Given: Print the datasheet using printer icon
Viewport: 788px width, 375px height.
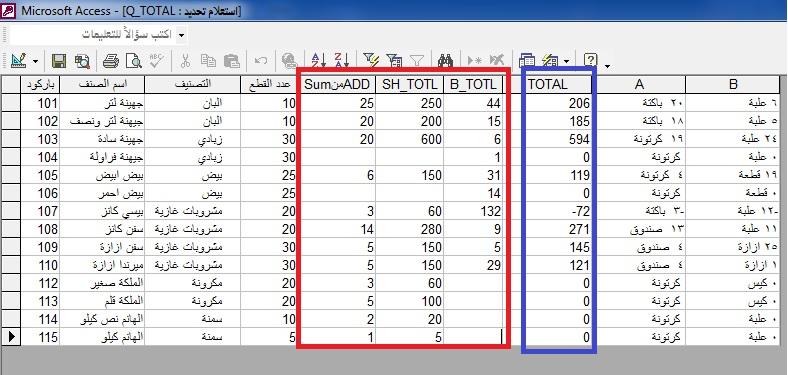Looking at the screenshot, I should [x=111, y=61].
